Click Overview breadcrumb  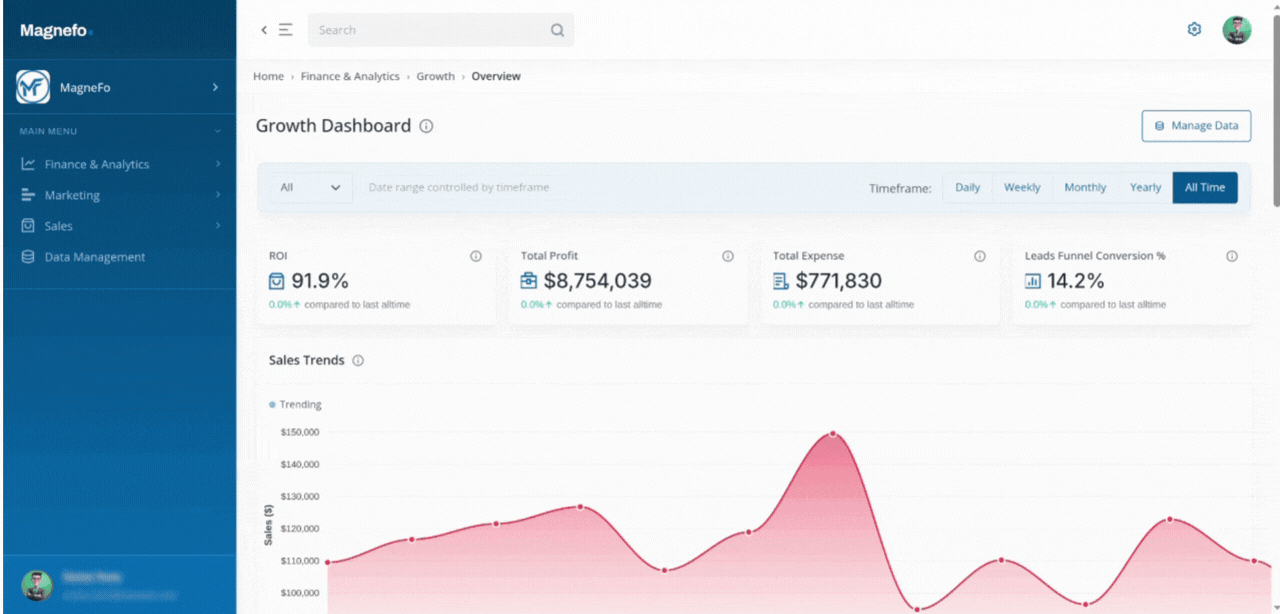pyautogui.click(x=496, y=76)
